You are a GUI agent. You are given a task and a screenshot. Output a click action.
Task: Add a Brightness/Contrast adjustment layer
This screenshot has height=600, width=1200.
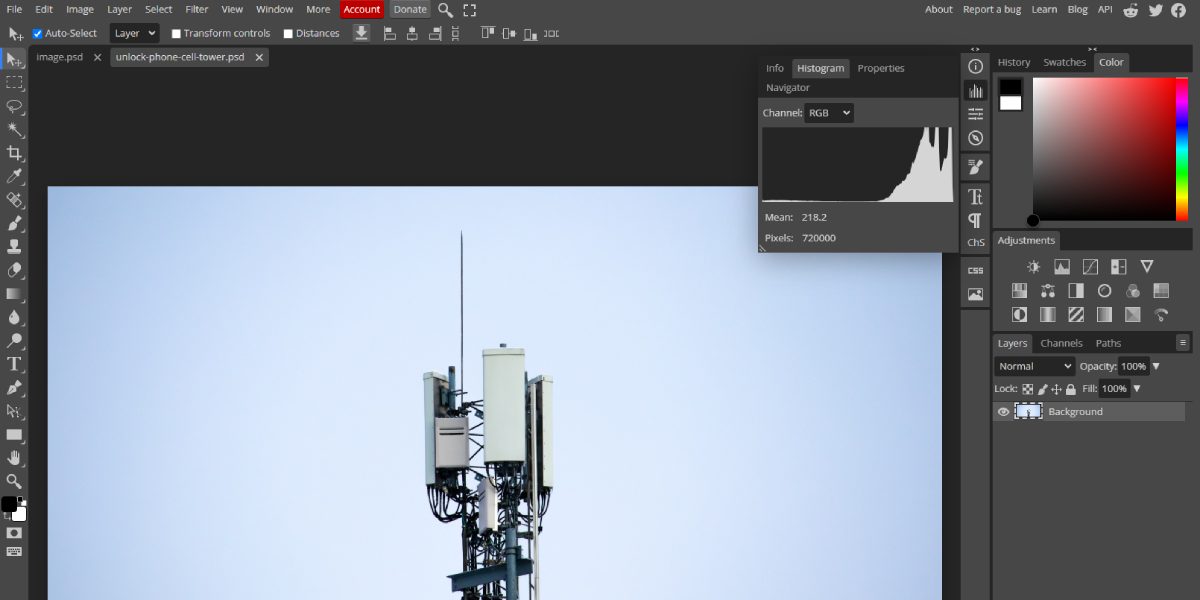(x=1033, y=266)
